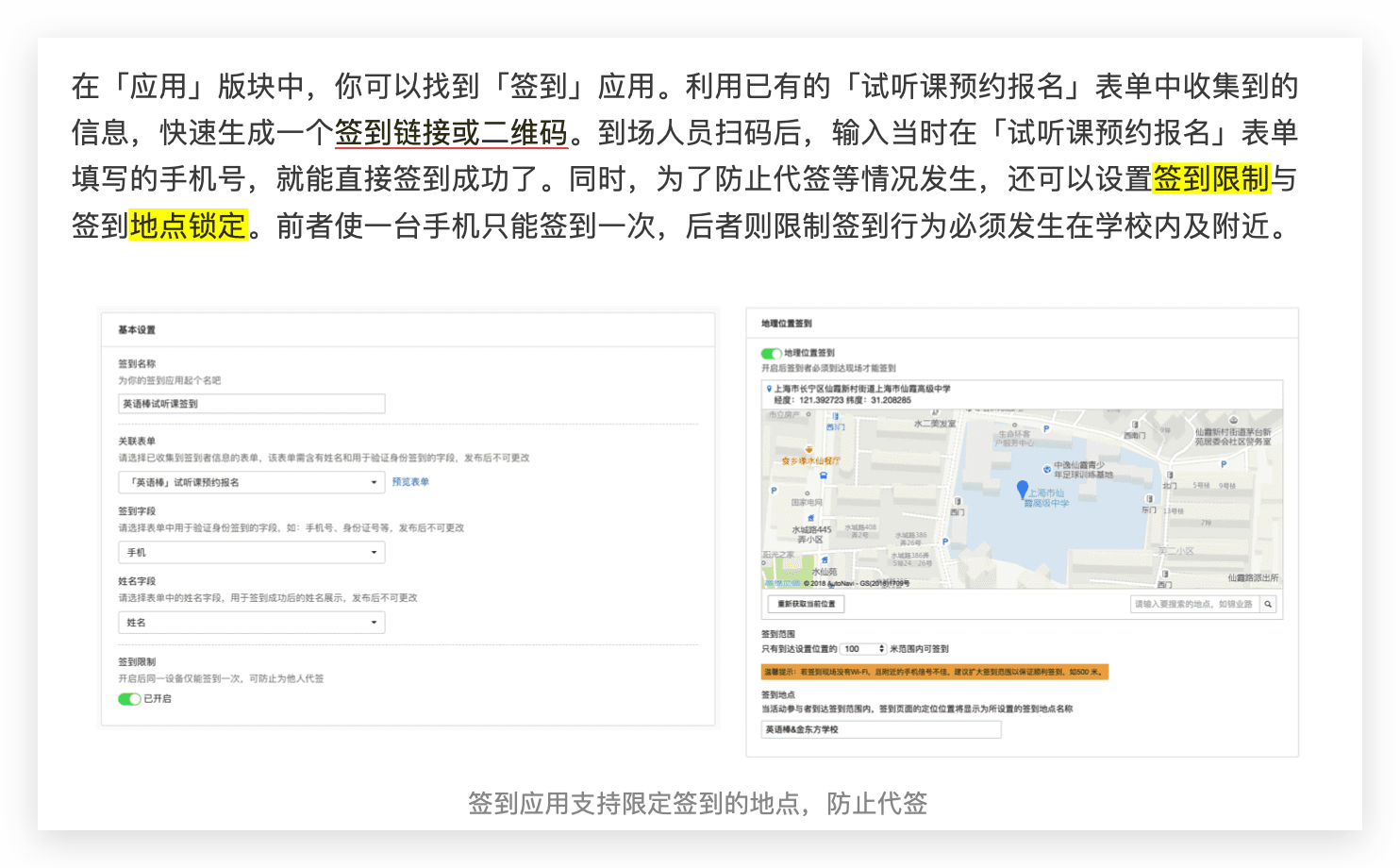The width and height of the screenshot is (1400, 868).
Task: Click the highlighted 签到限制 text in paragraph
Action: [1212, 178]
